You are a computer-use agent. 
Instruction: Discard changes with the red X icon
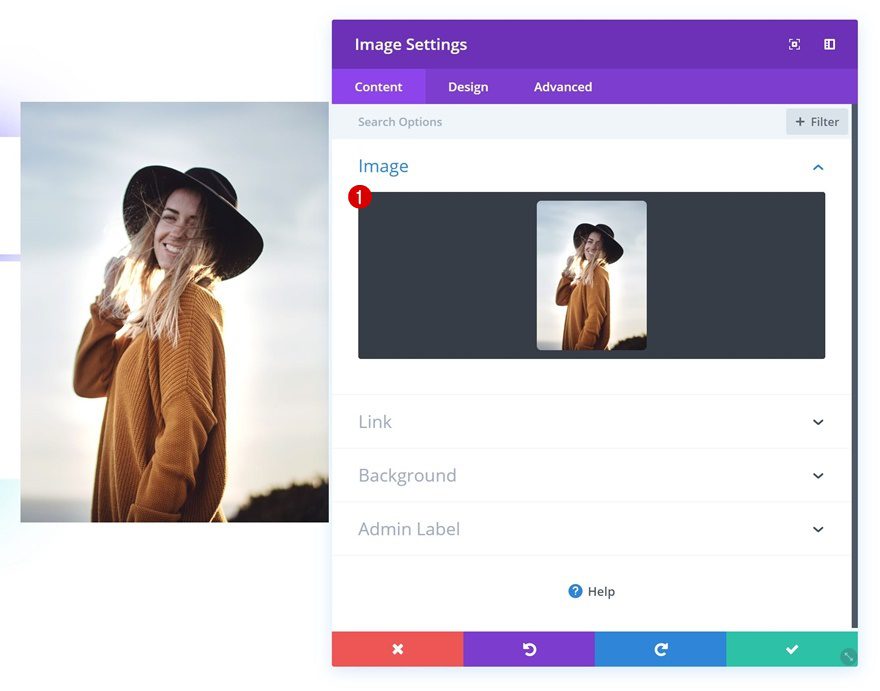point(396,649)
